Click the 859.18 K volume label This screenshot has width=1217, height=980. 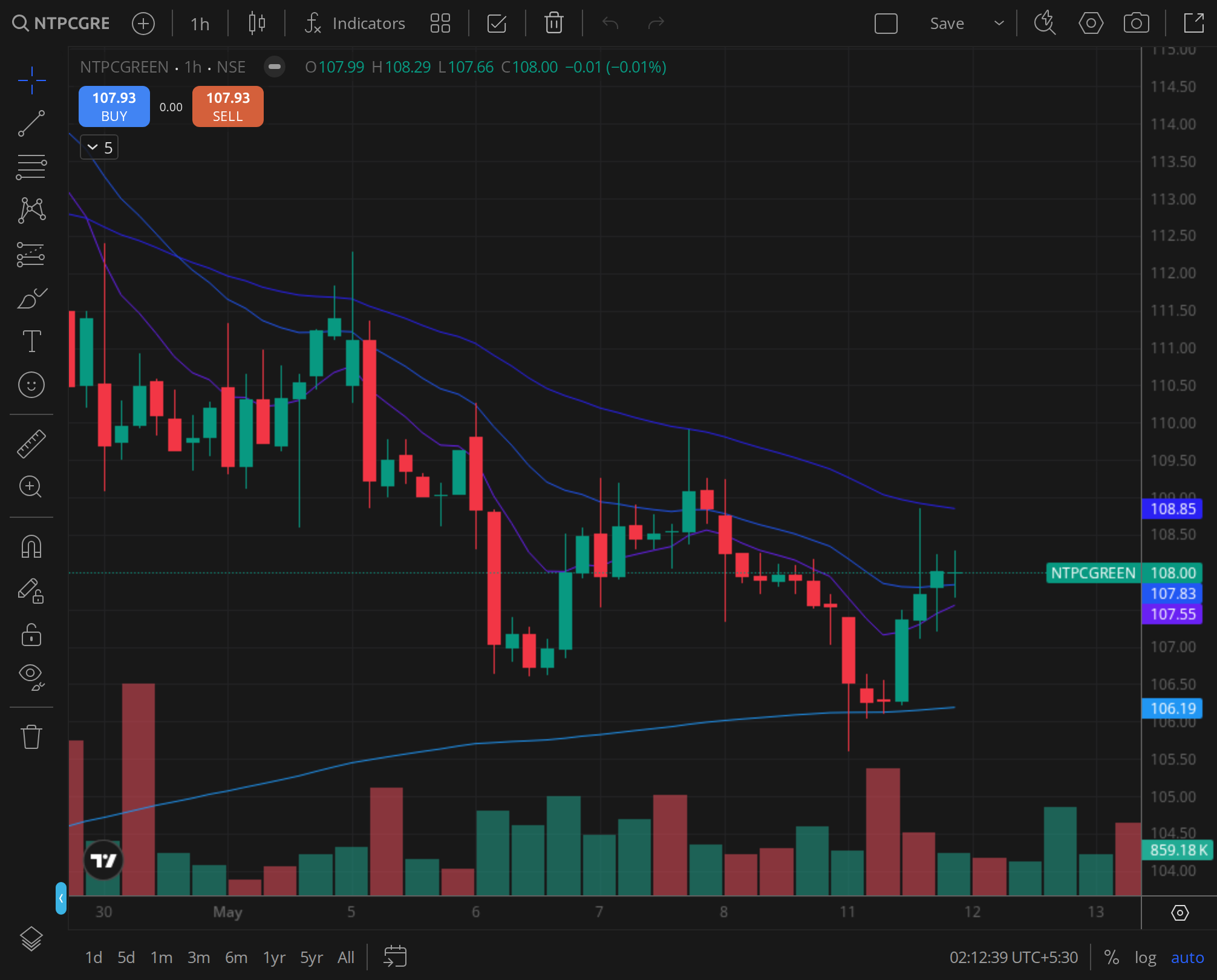pyautogui.click(x=1178, y=850)
